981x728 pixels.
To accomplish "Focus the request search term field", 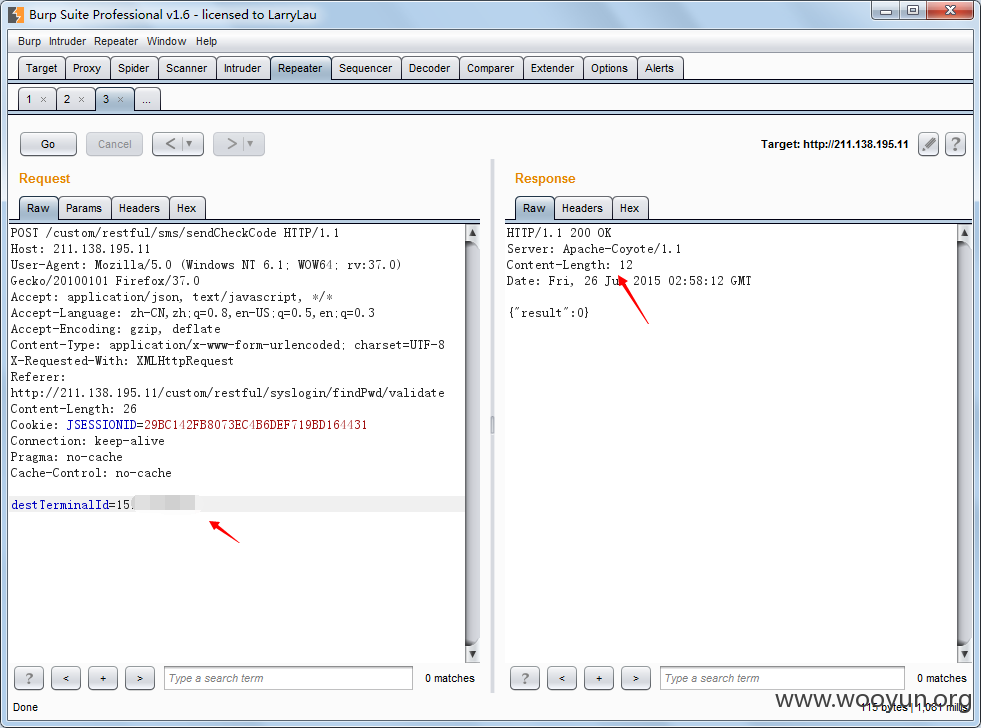I will [x=288, y=678].
